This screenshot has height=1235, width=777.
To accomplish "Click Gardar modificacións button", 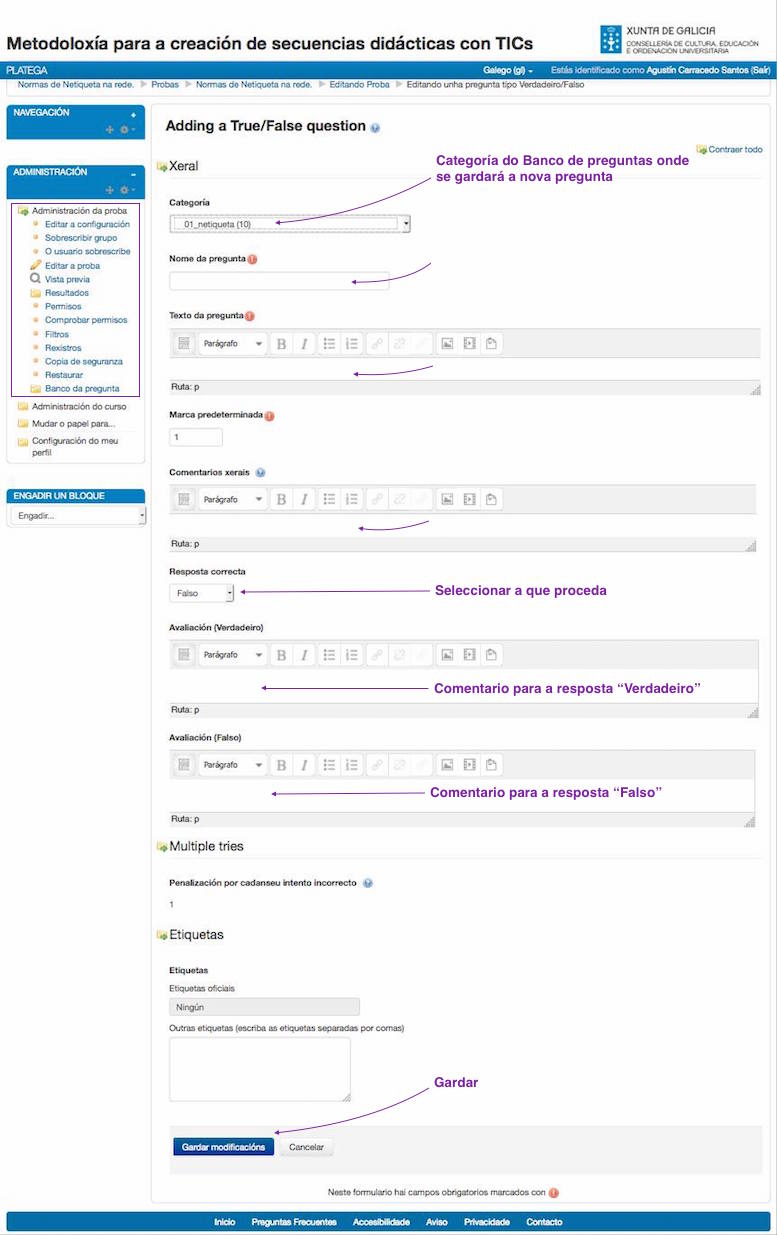I will 223,1147.
